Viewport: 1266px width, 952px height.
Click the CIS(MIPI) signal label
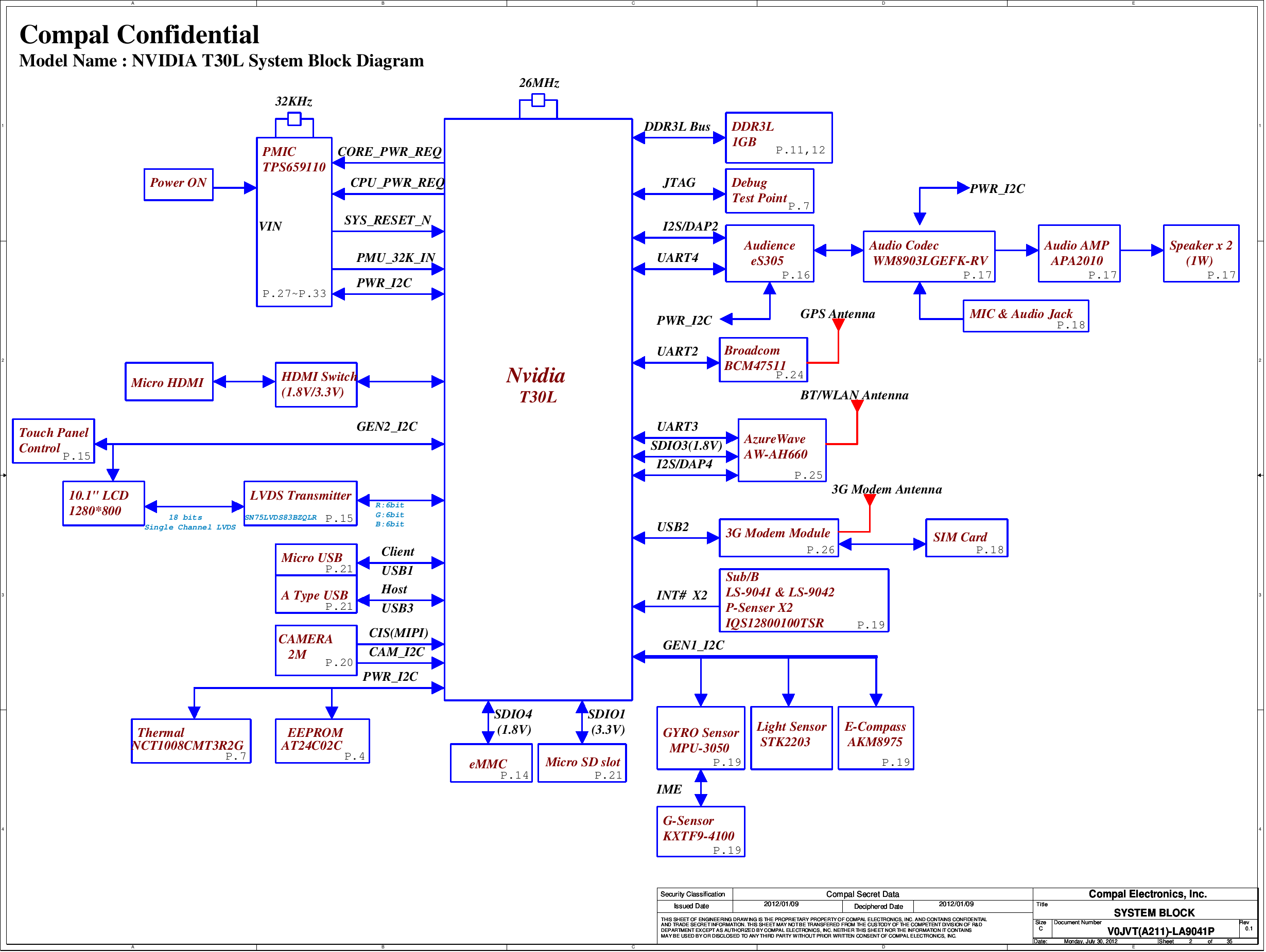[x=398, y=633]
